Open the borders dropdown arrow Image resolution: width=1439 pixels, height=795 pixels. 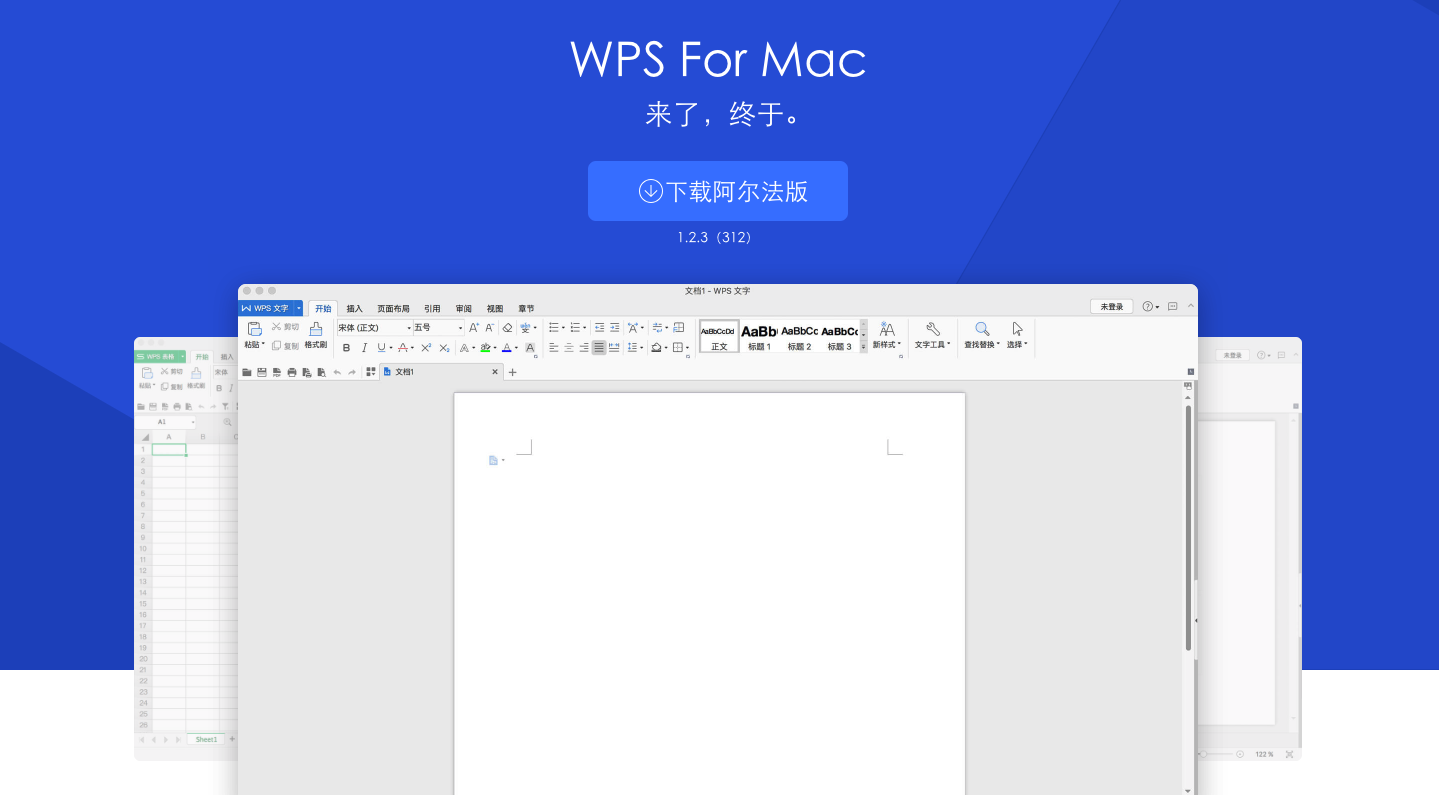click(x=687, y=348)
